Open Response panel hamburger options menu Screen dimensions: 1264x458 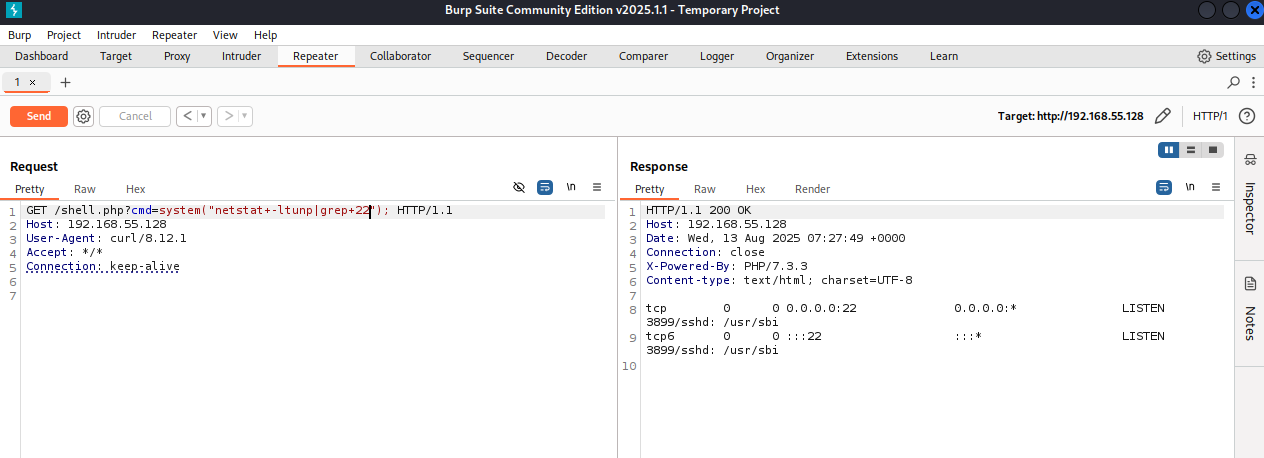1217,187
